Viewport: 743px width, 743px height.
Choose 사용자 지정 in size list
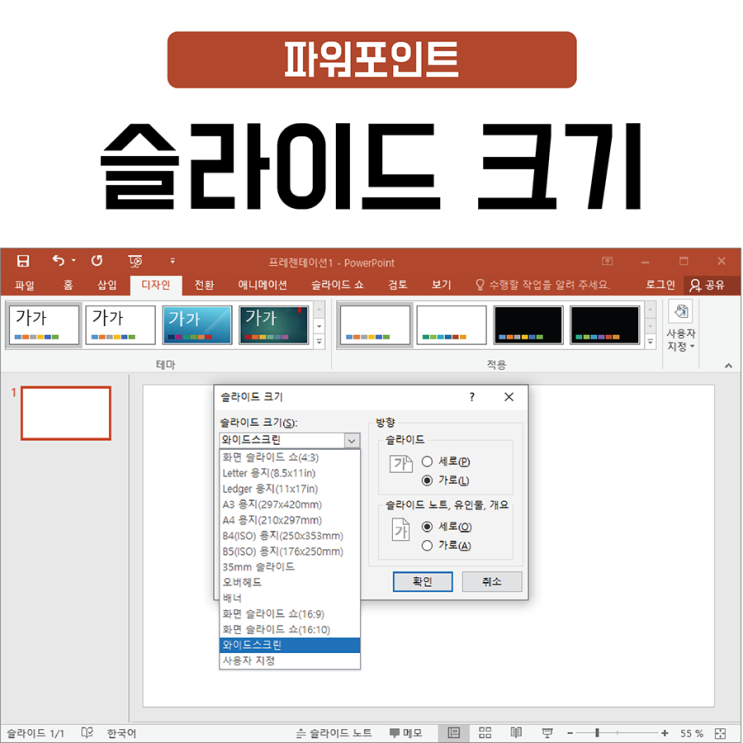[290, 661]
